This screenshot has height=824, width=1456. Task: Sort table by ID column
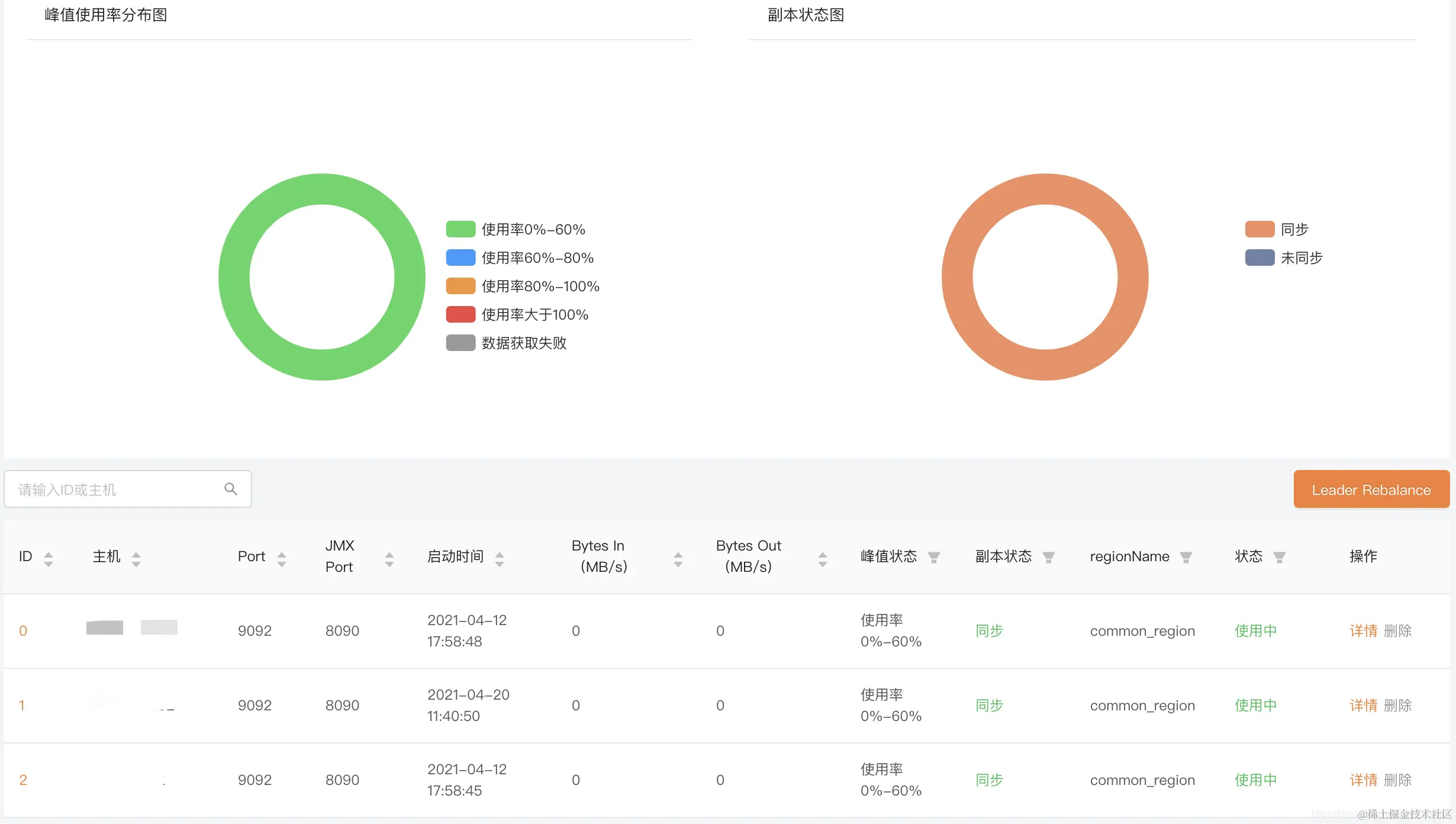click(x=49, y=559)
